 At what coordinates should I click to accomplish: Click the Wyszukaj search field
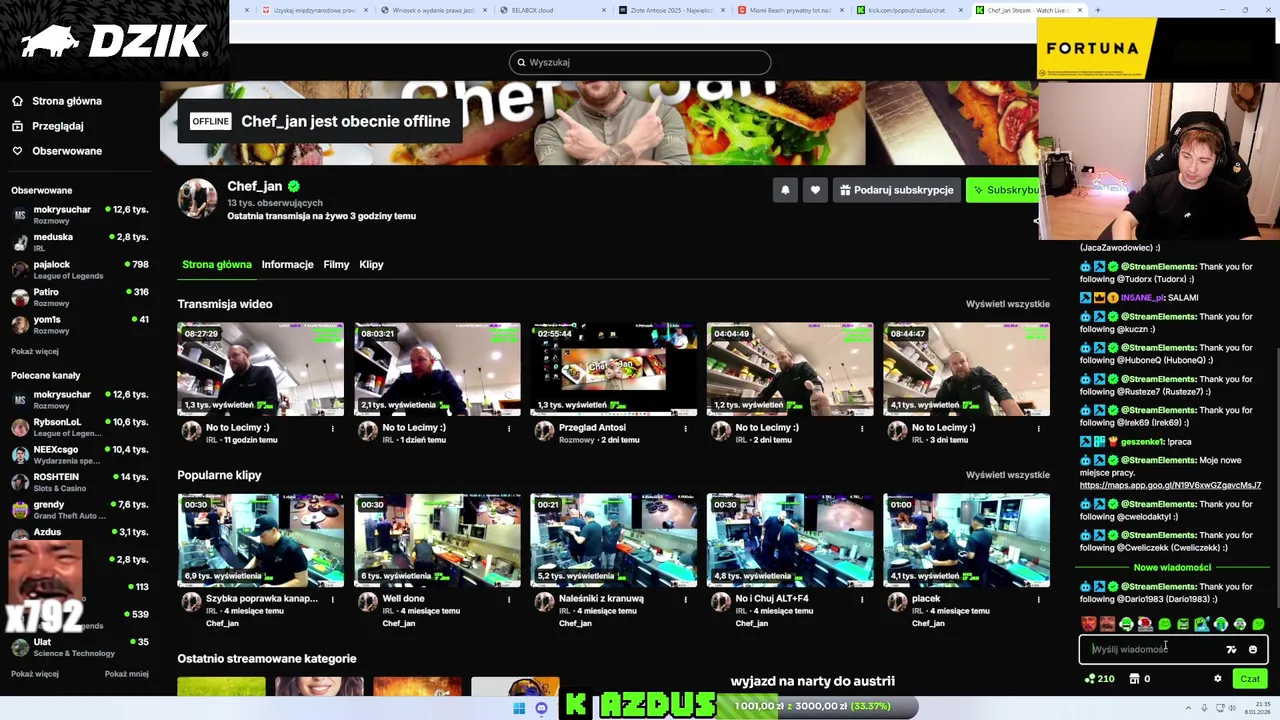pos(640,62)
